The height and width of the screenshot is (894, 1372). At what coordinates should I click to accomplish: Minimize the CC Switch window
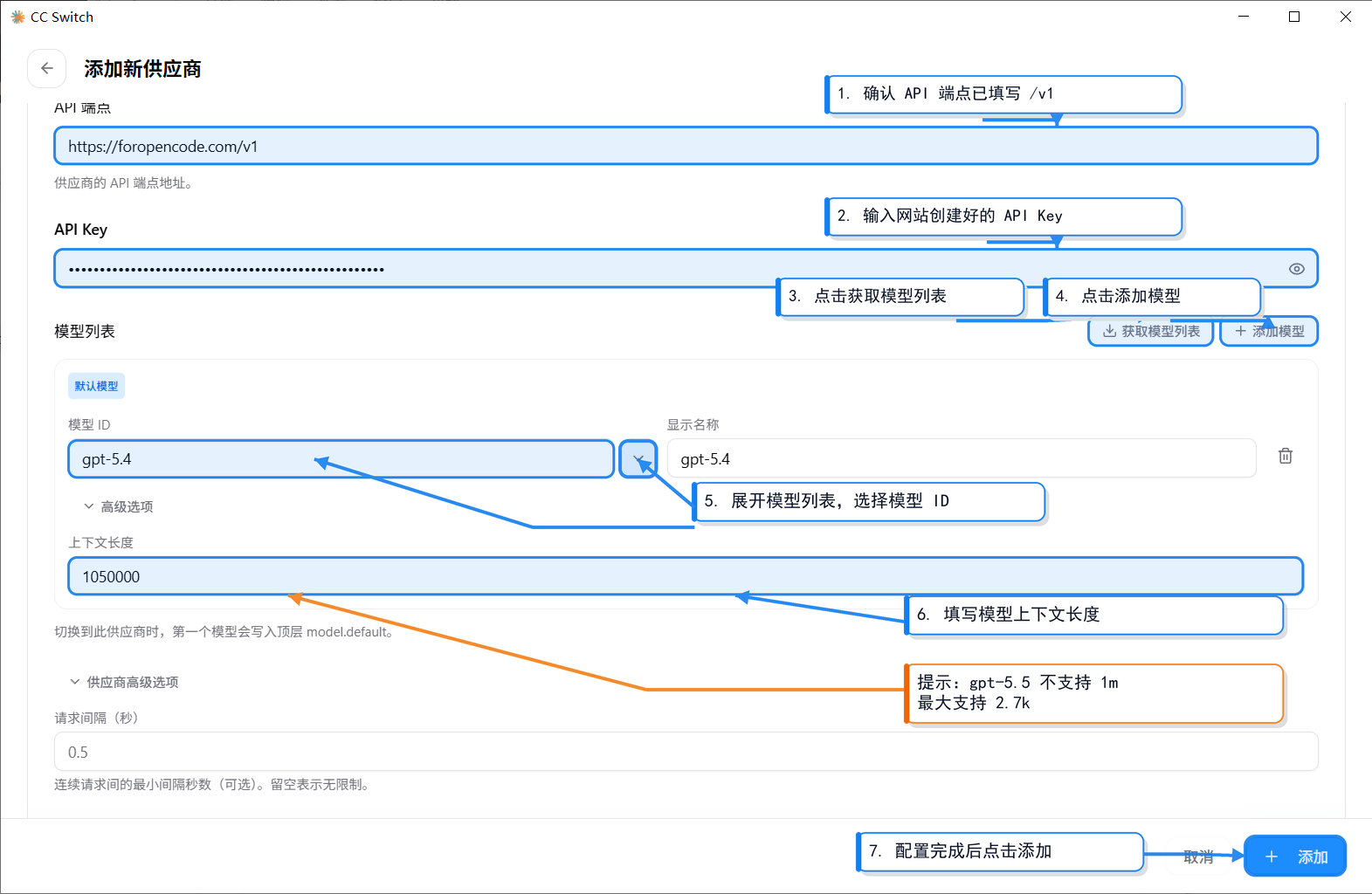pyautogui.click(x=1244, y=17)
